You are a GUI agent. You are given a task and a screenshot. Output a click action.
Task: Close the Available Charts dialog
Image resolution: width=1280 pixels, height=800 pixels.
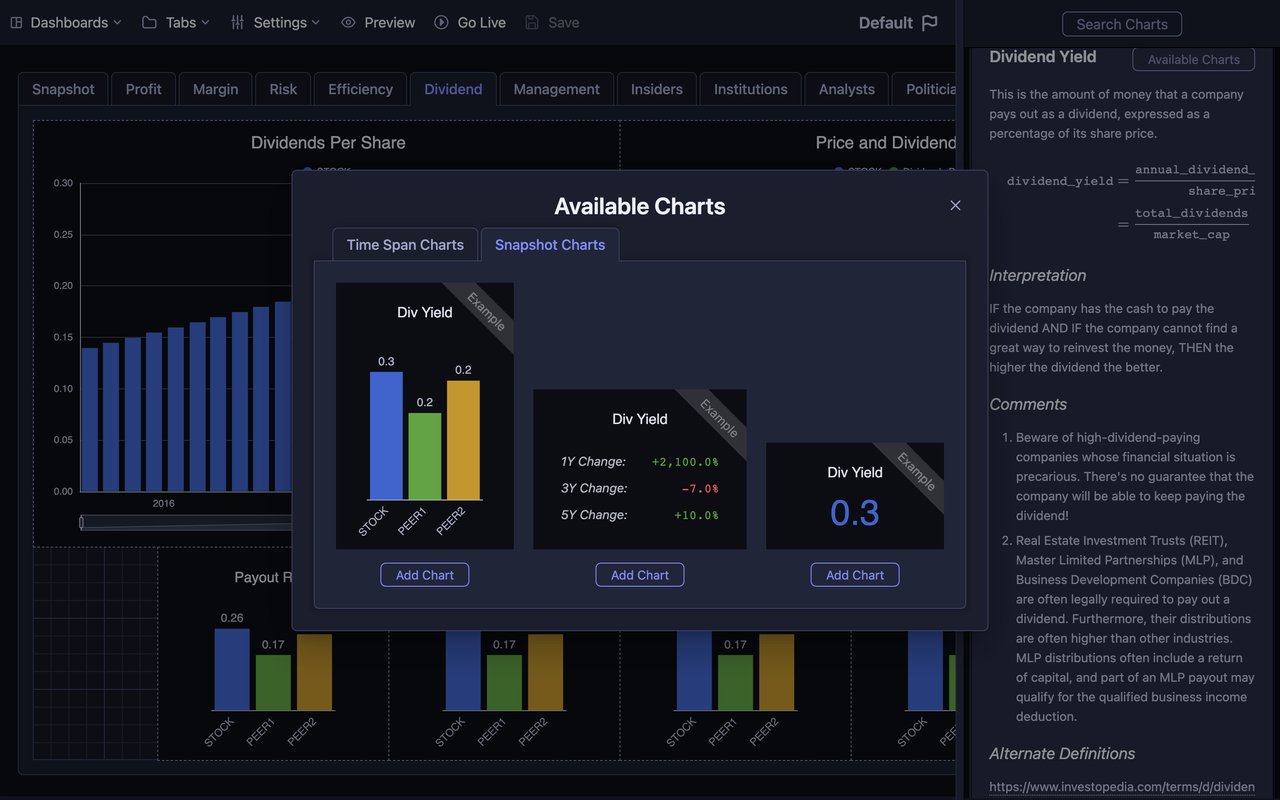pos(955,205)
